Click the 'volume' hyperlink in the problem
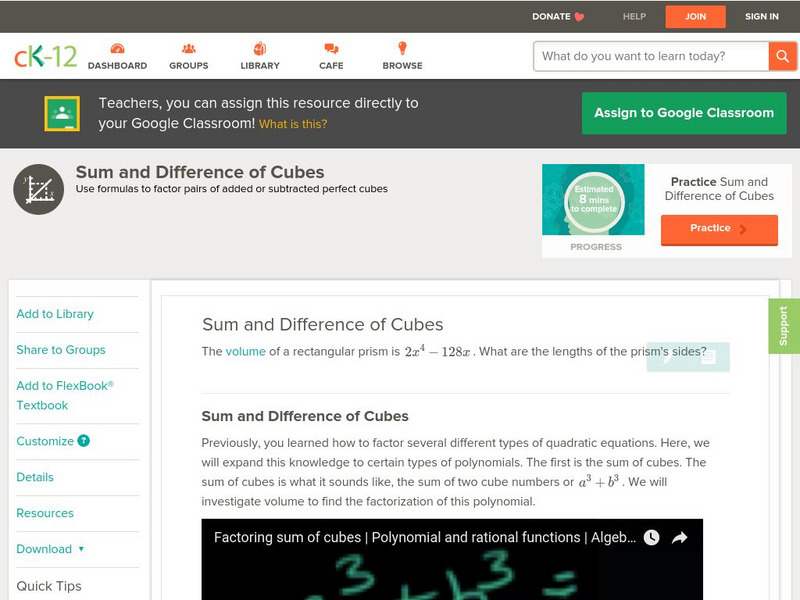 245,352
